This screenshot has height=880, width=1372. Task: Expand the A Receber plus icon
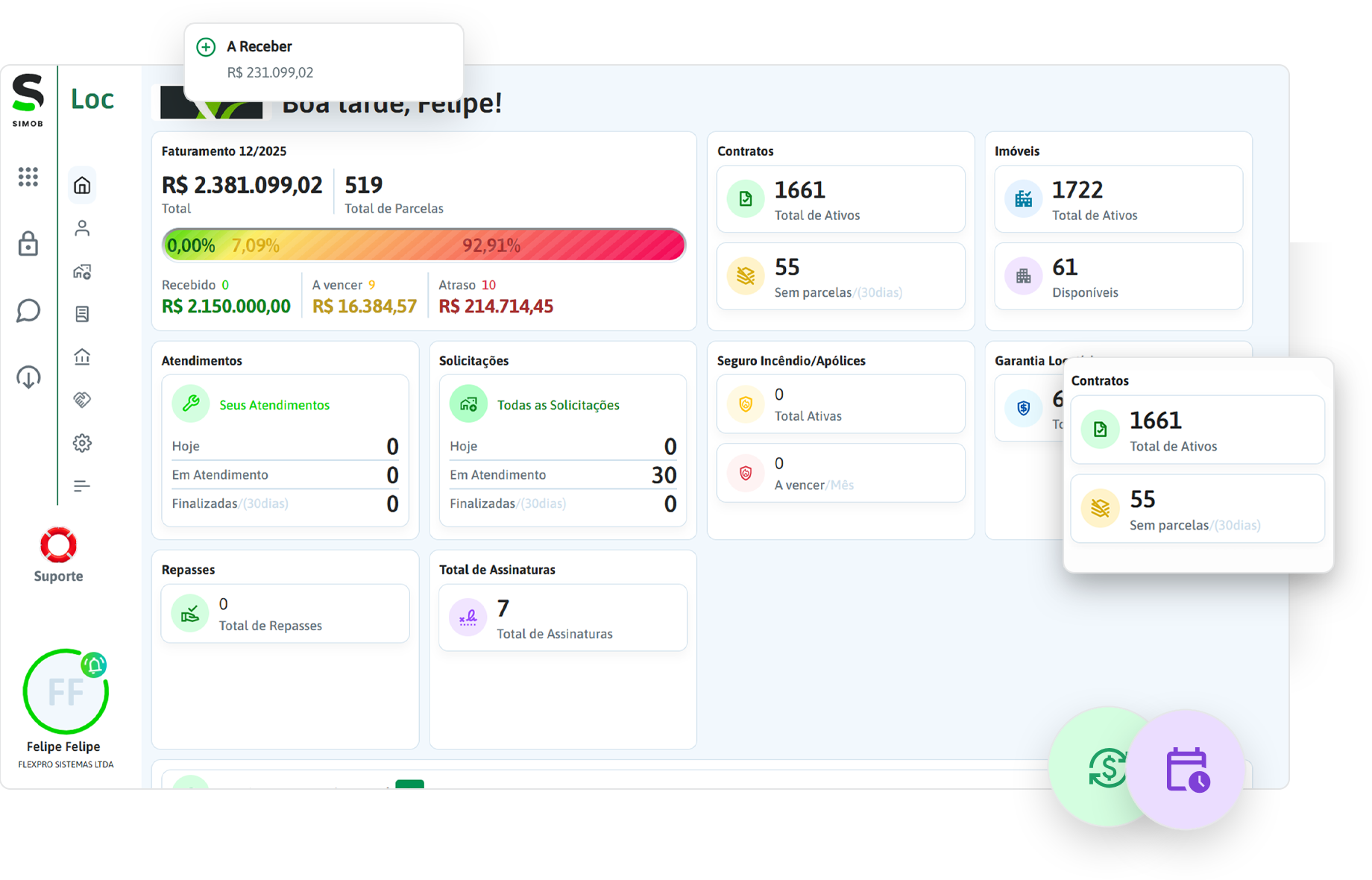pyautogui.click(x=206, y=47)
